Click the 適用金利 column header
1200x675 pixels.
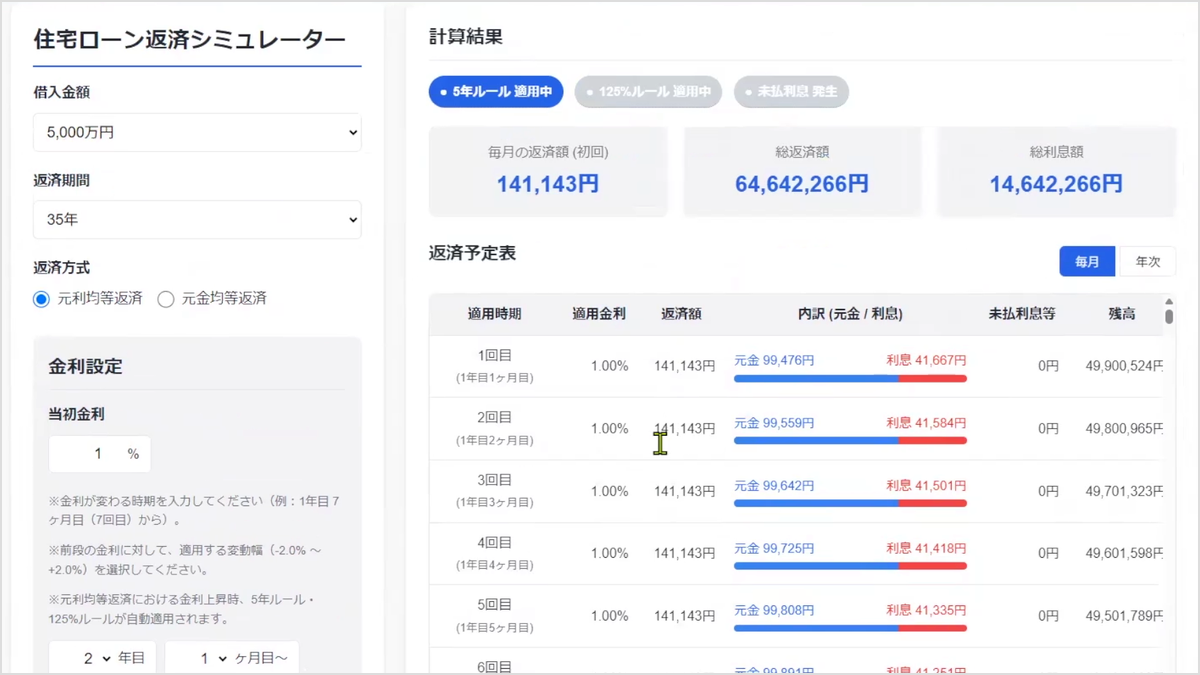click(599, 314)
